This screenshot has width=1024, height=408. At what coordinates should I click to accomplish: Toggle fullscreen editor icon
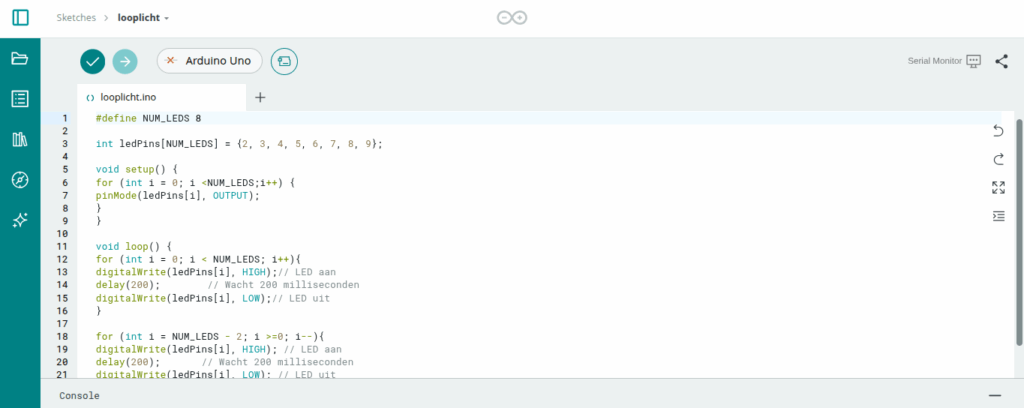coord(998,187)
